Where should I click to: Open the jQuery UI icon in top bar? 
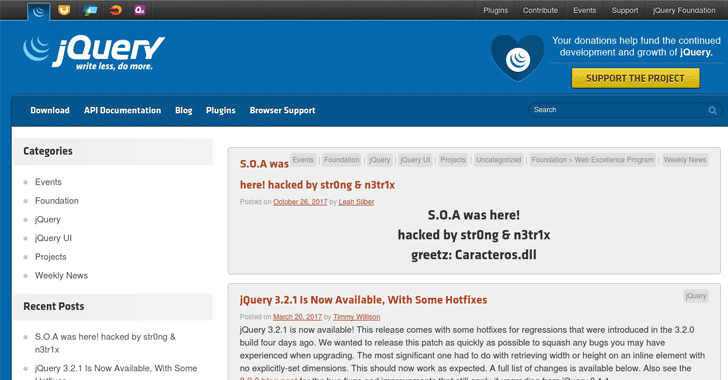tap(64, 10)
